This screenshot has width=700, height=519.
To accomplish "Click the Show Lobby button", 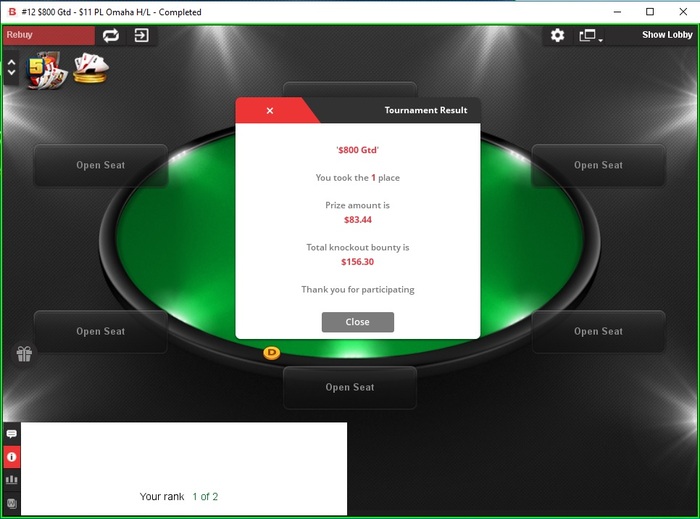I will click(x=667, y=35).
